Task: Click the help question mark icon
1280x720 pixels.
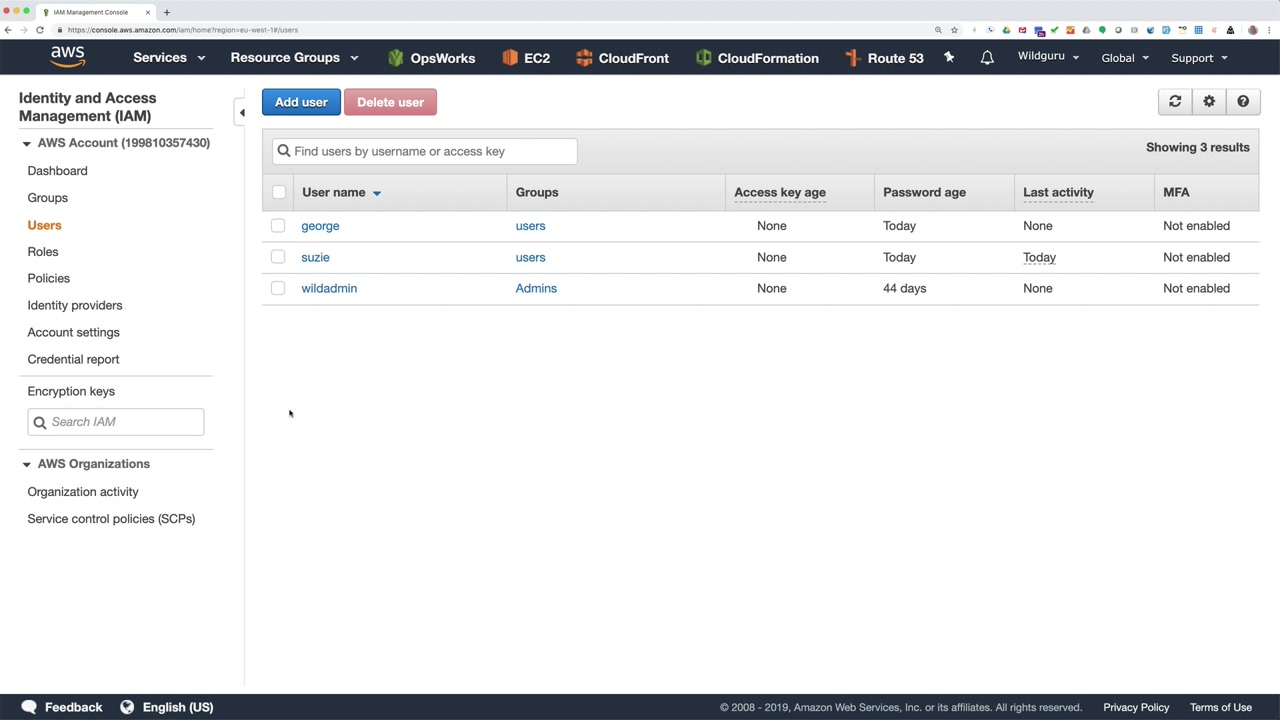Action: [1243, 102]
